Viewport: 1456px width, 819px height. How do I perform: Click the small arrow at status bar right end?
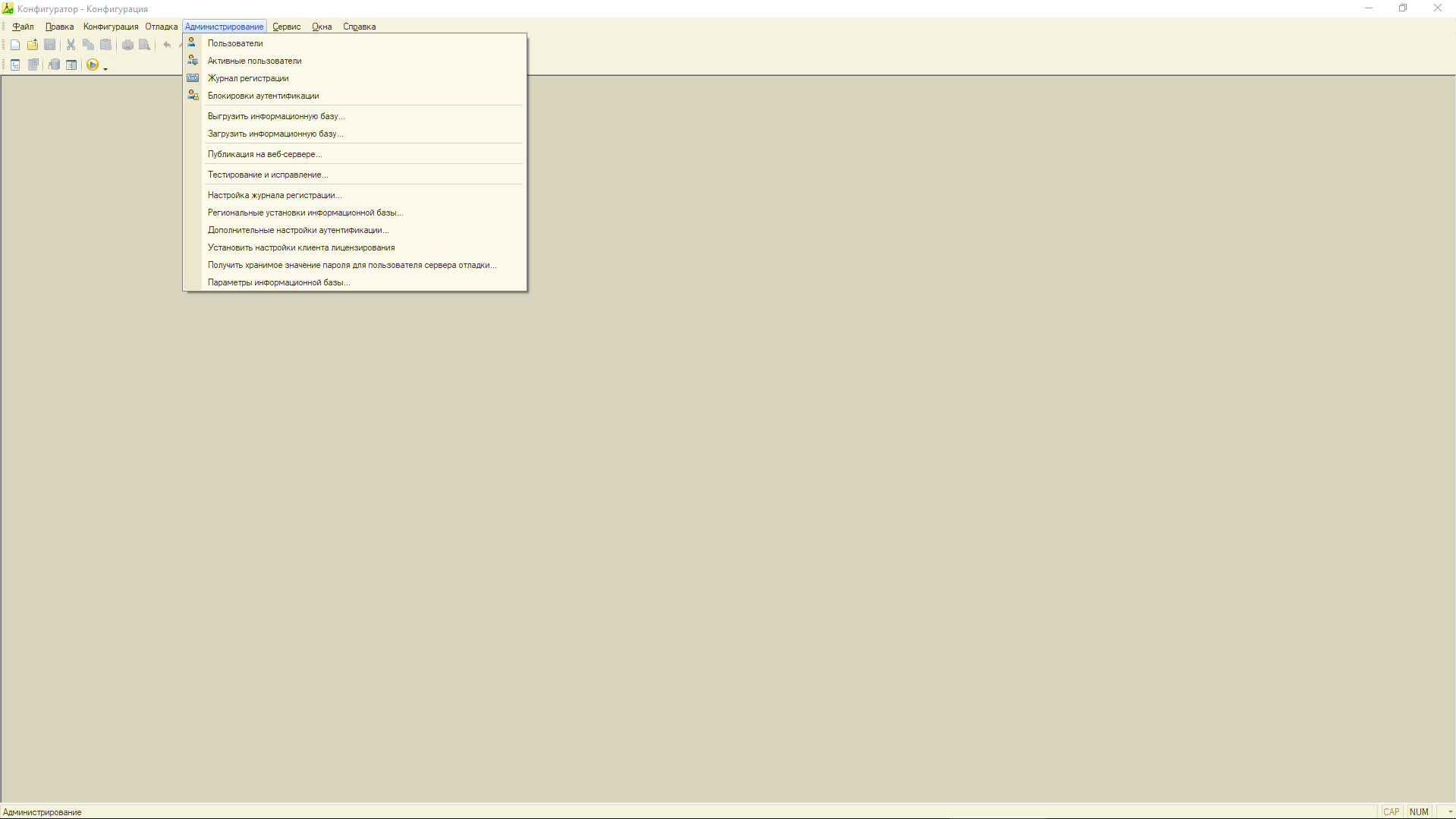point(1450,812)
